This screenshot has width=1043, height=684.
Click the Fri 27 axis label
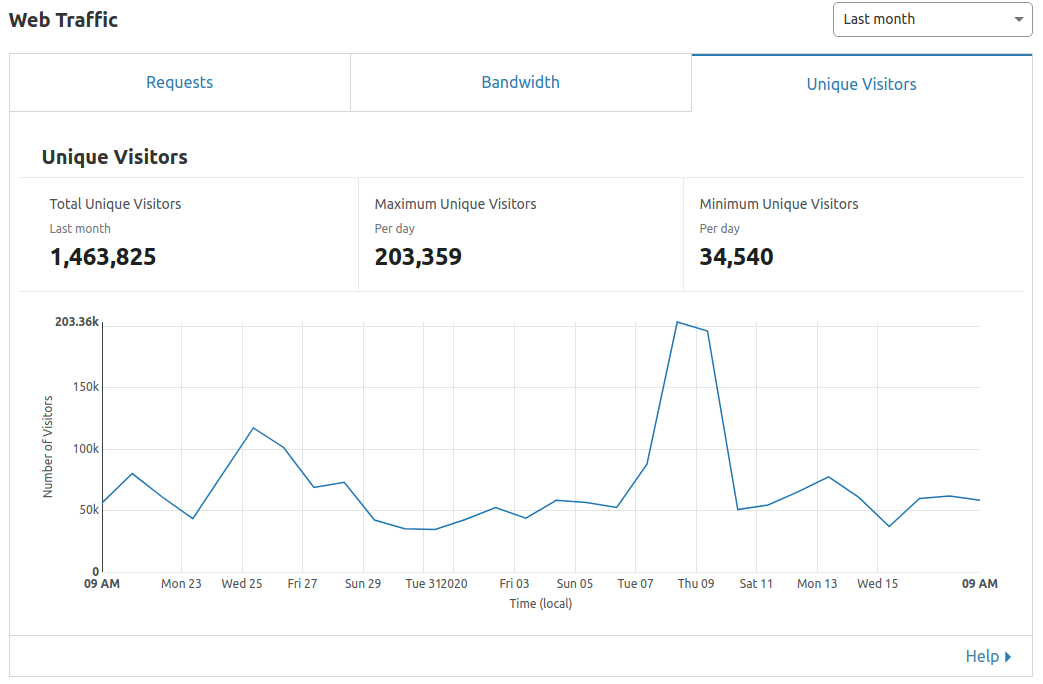click(303, 584)
